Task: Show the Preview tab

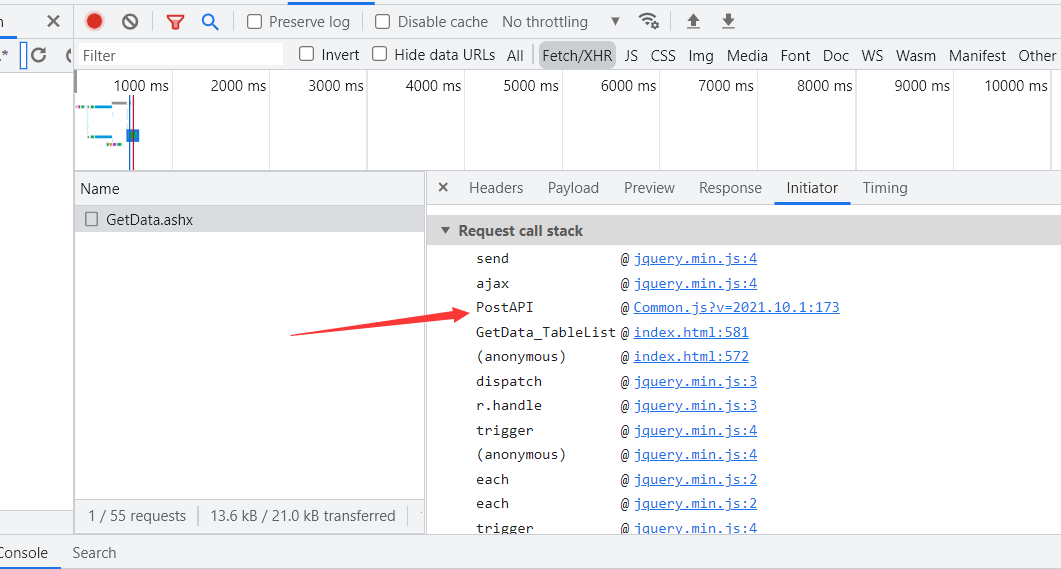Action: [x=649, y=188]
